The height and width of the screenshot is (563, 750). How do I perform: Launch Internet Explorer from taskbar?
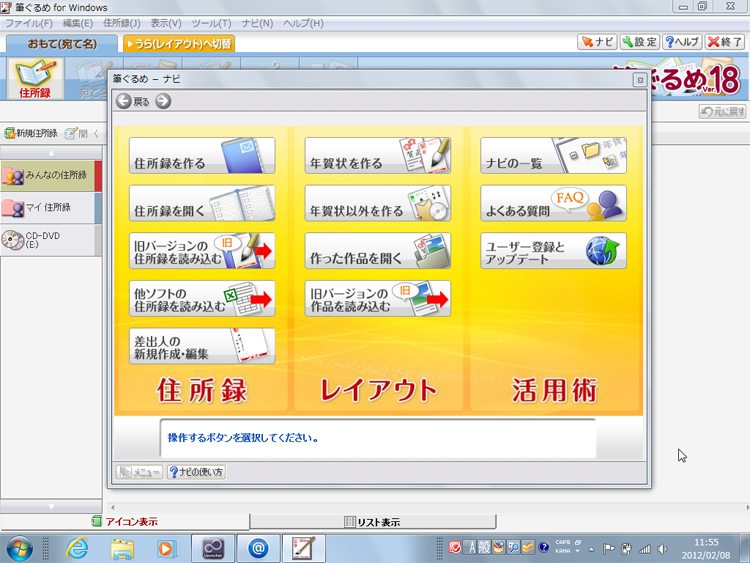point(77,548)
